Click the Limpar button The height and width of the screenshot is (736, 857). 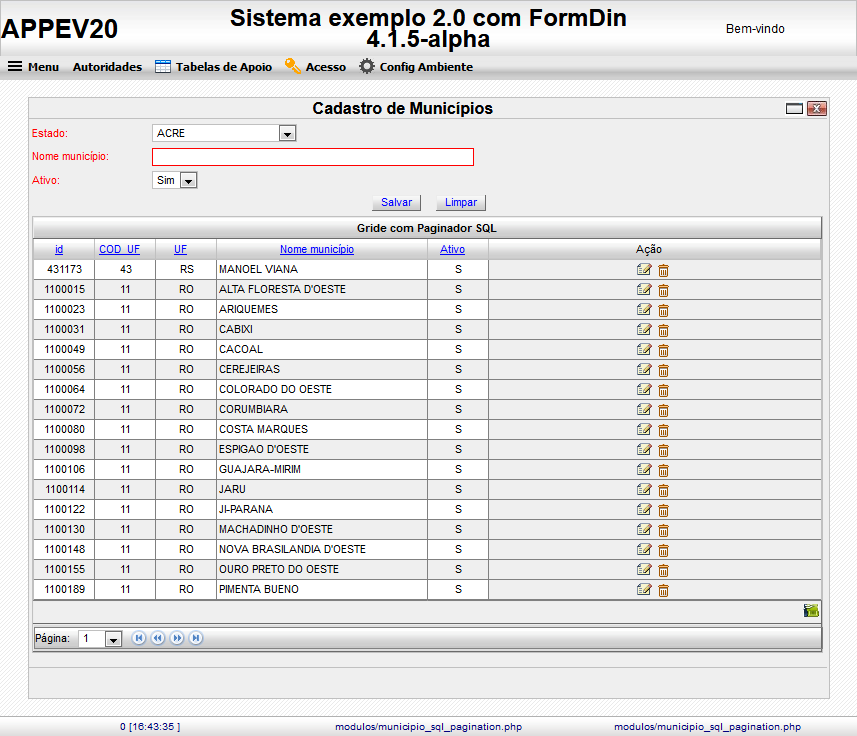point(460,202)
